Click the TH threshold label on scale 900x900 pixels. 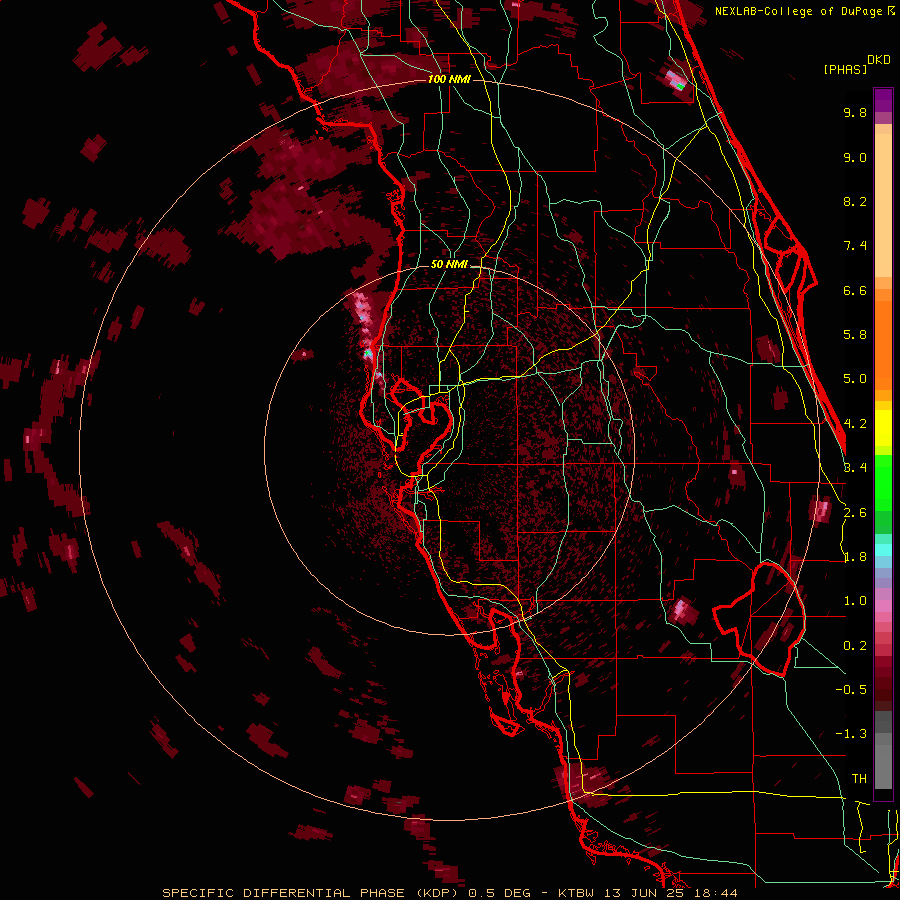pyautogui.click(x=859, y=779)
